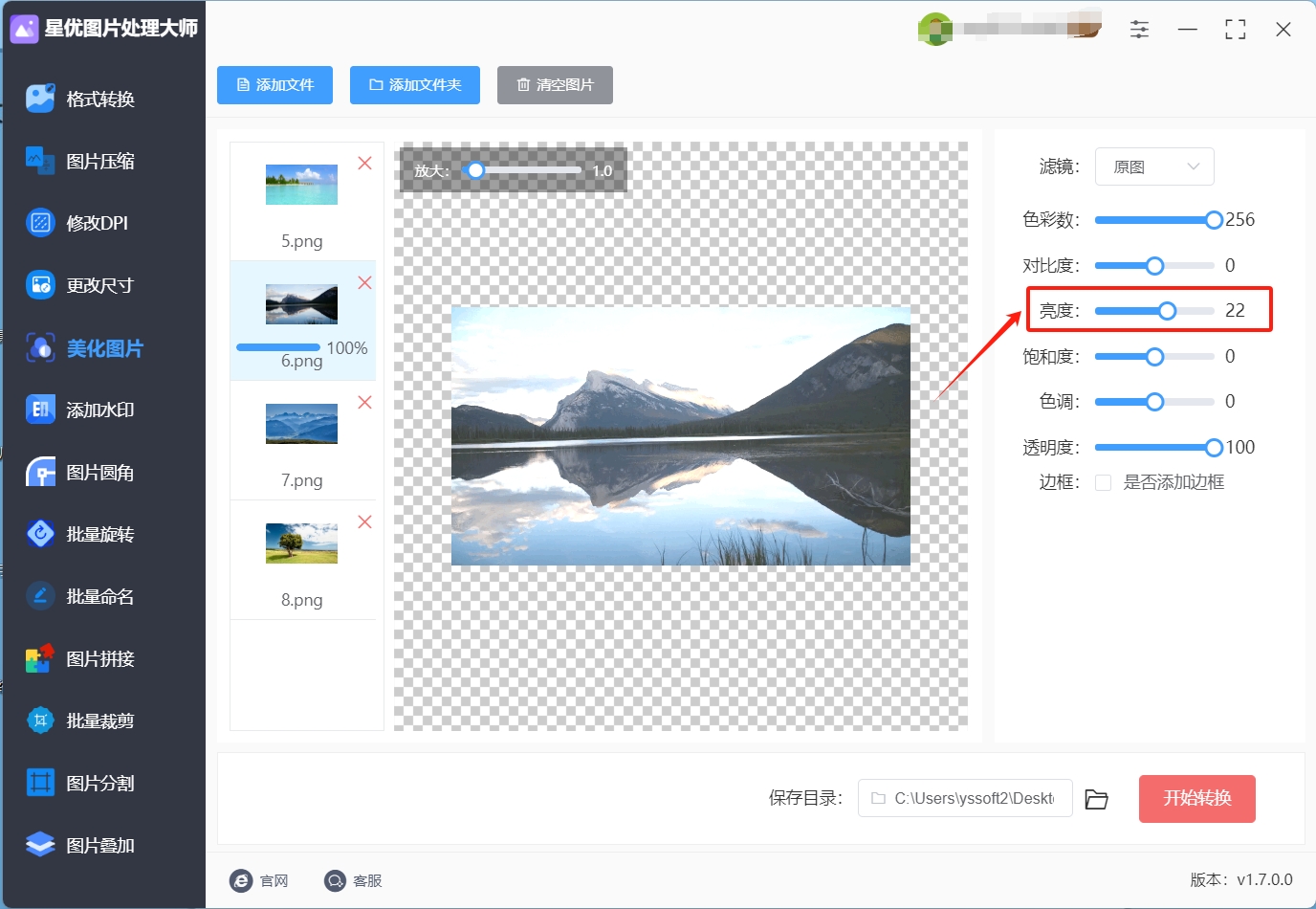
Task: Open the 格式转换 format conversion icon
Action: point(40,99)
